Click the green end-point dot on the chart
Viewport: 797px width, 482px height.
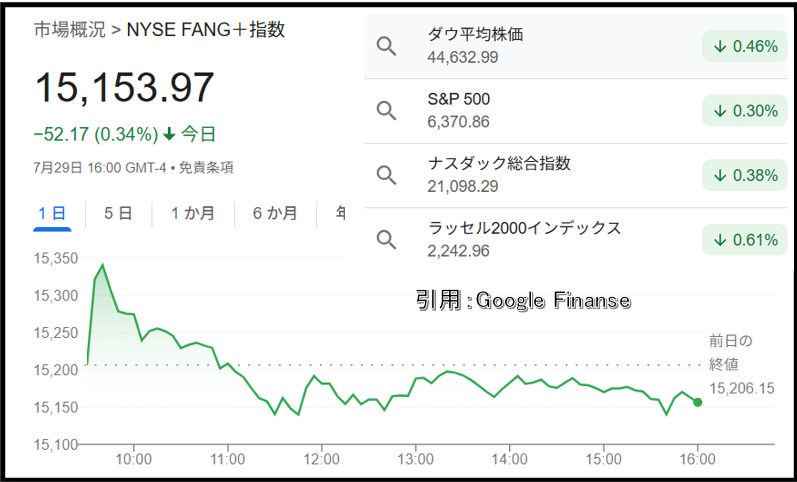point(698,402)
